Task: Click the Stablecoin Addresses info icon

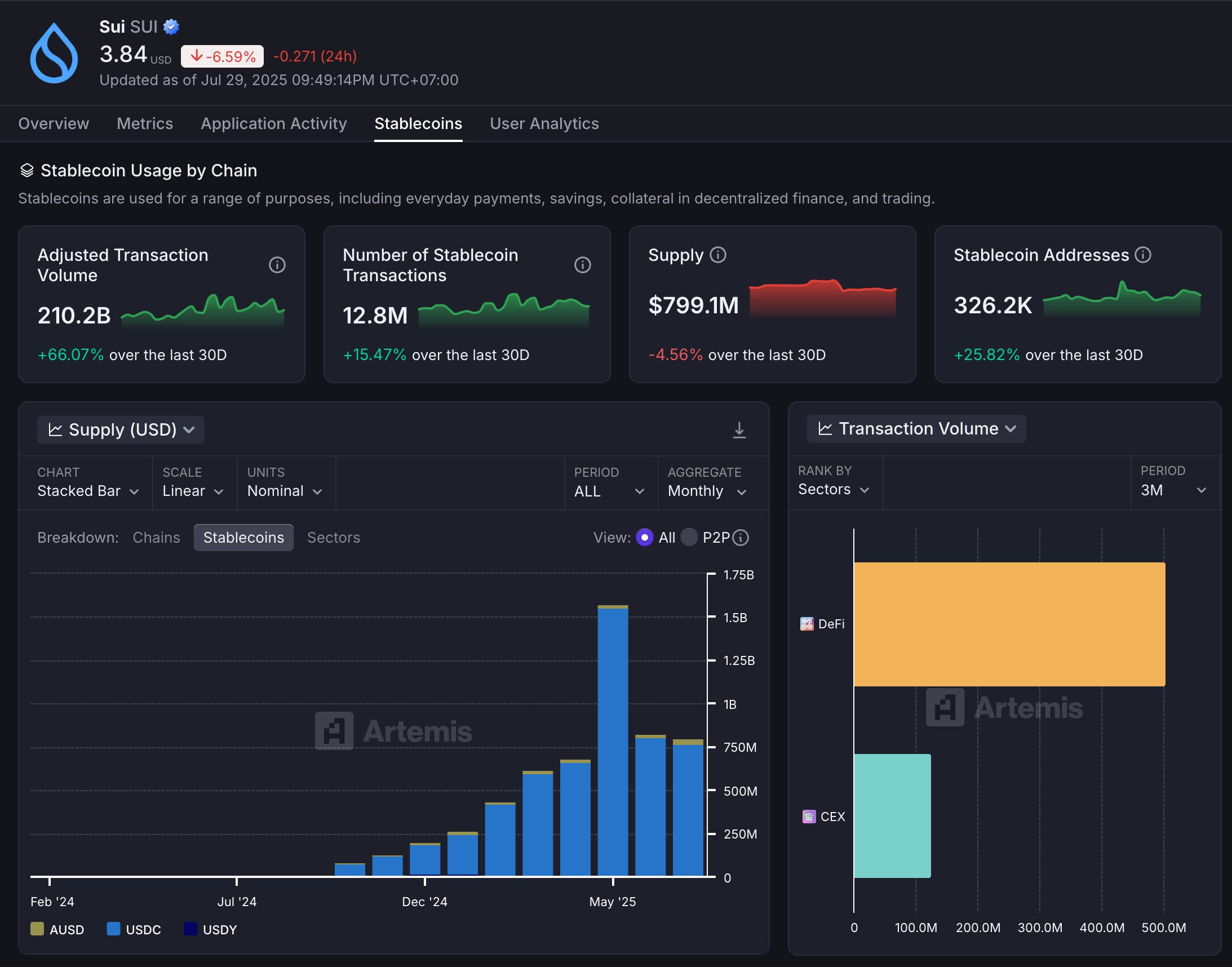Action: pyautogui.click(x=1143, y=255)
